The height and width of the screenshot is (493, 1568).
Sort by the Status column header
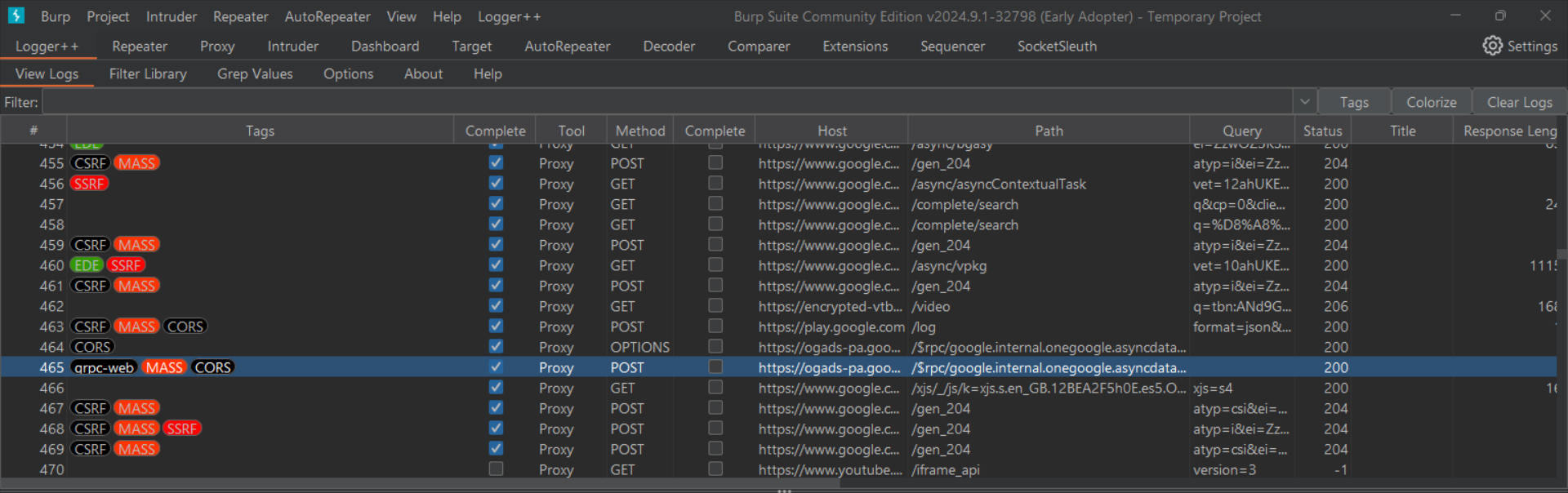tap(1322, 131)
